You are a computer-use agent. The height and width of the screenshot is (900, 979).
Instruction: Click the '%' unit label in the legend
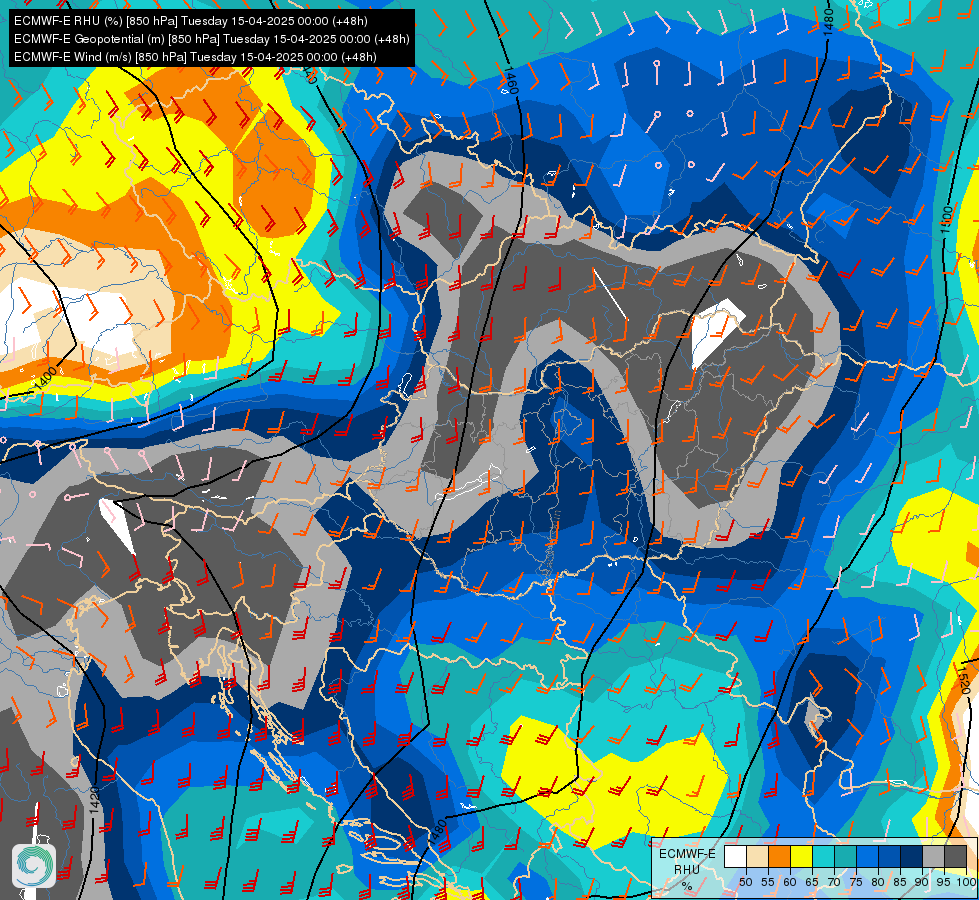687,886
